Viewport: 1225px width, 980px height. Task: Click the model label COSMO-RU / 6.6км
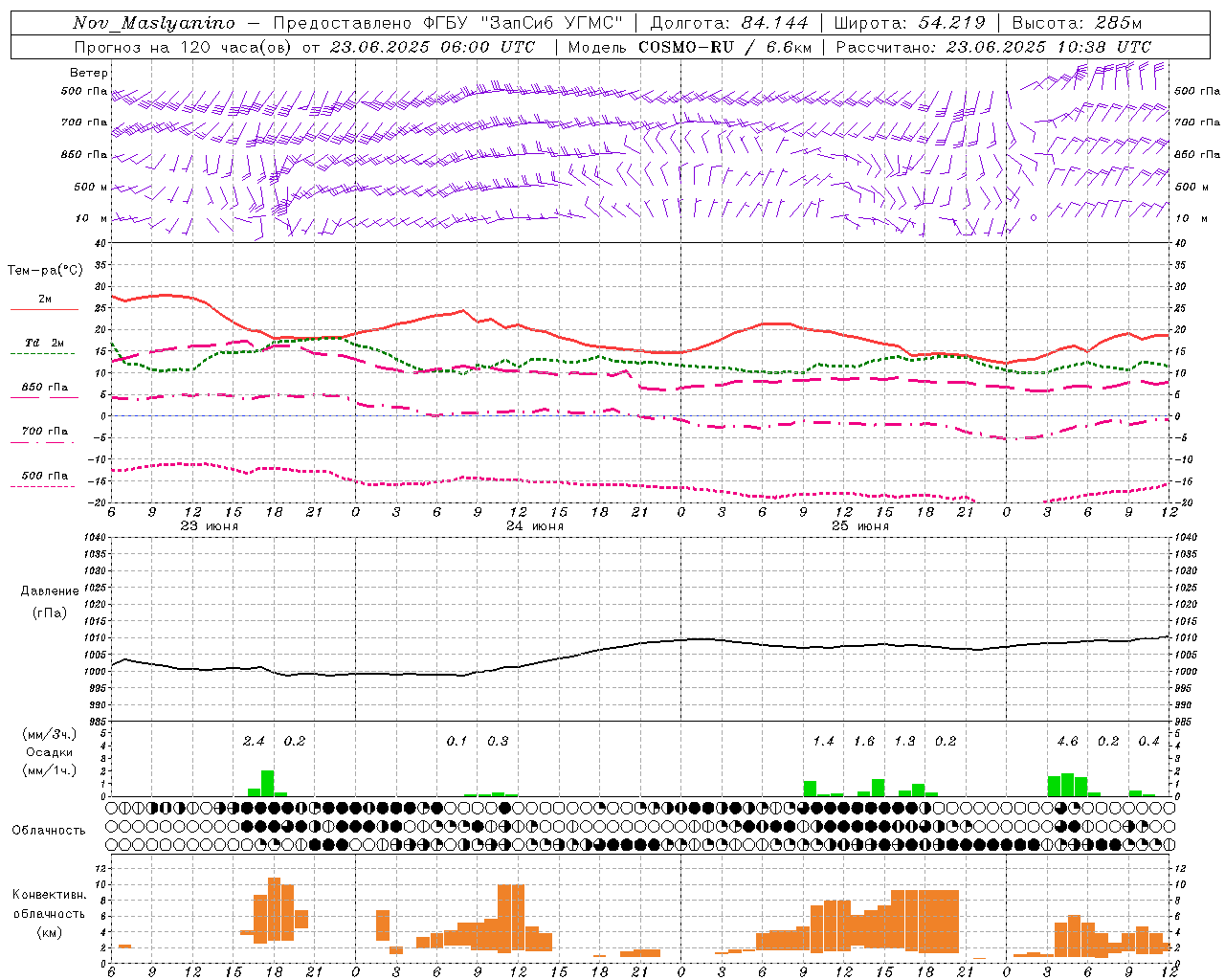click(725, 47)
